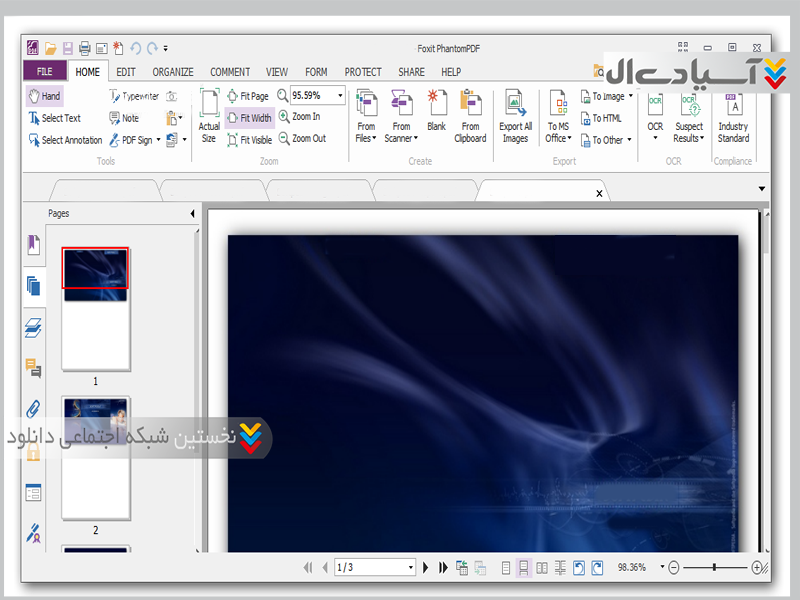Click the Zoom In button

click(299, 117)
